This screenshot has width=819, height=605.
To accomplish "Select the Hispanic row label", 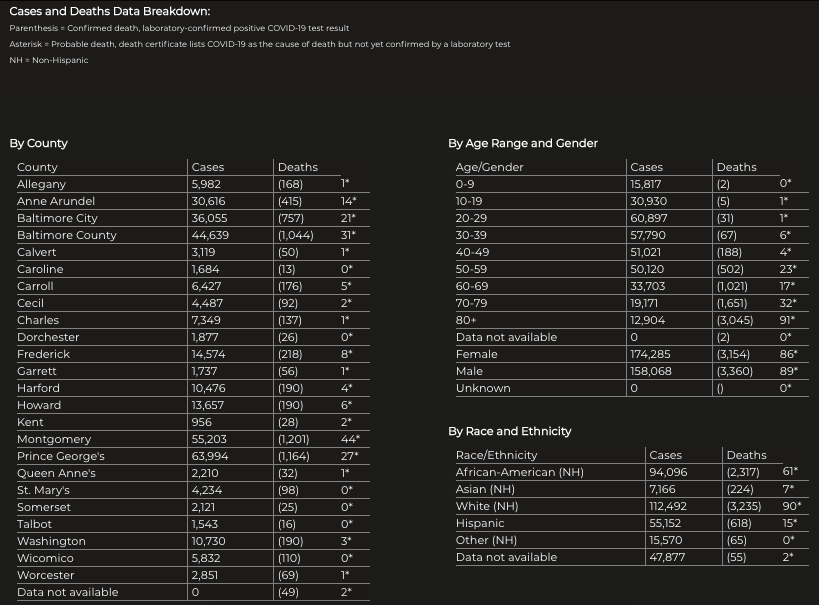I will (x=480, y=523).
